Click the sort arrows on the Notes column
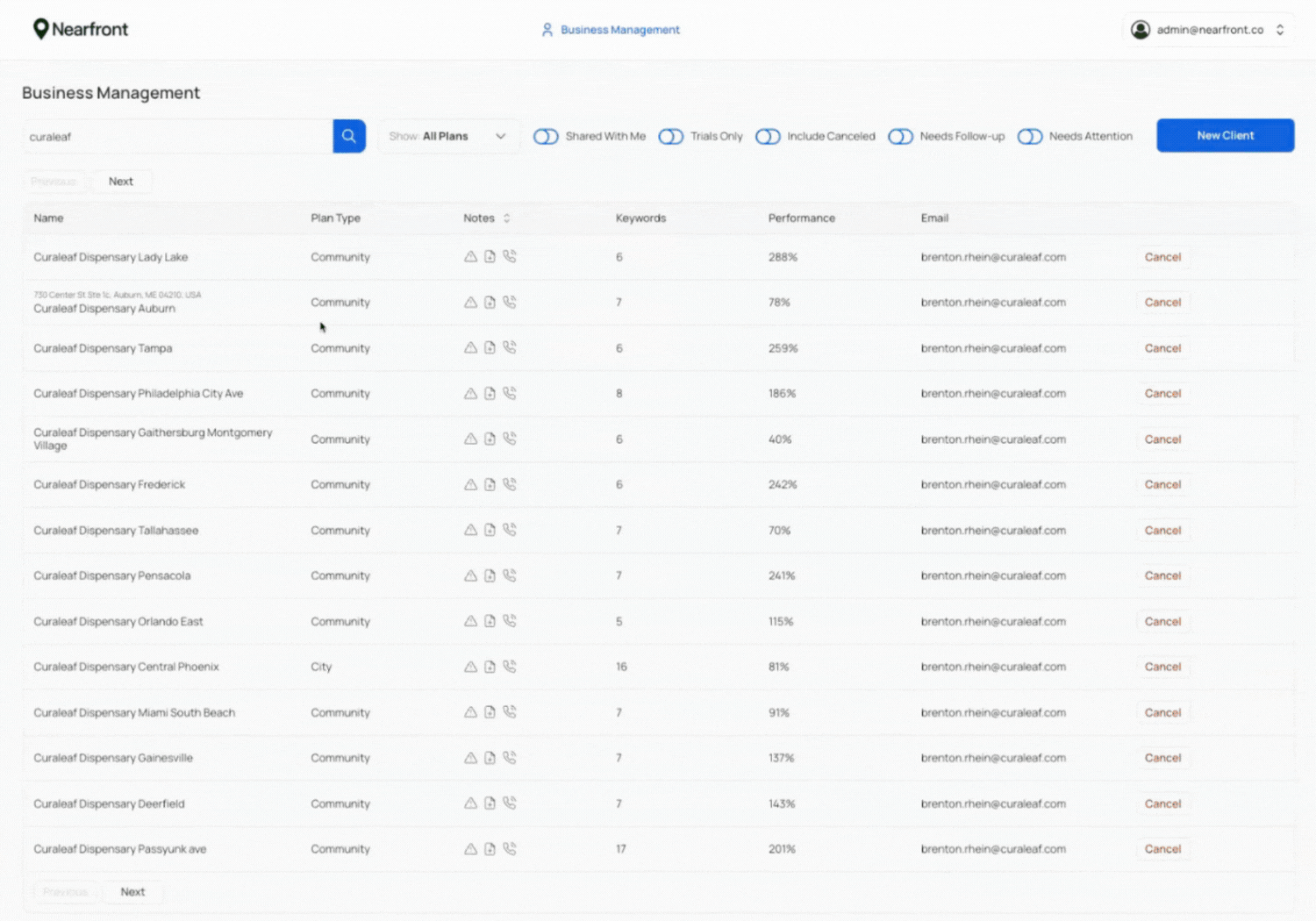1316x921 pixels. coord(507,218)
